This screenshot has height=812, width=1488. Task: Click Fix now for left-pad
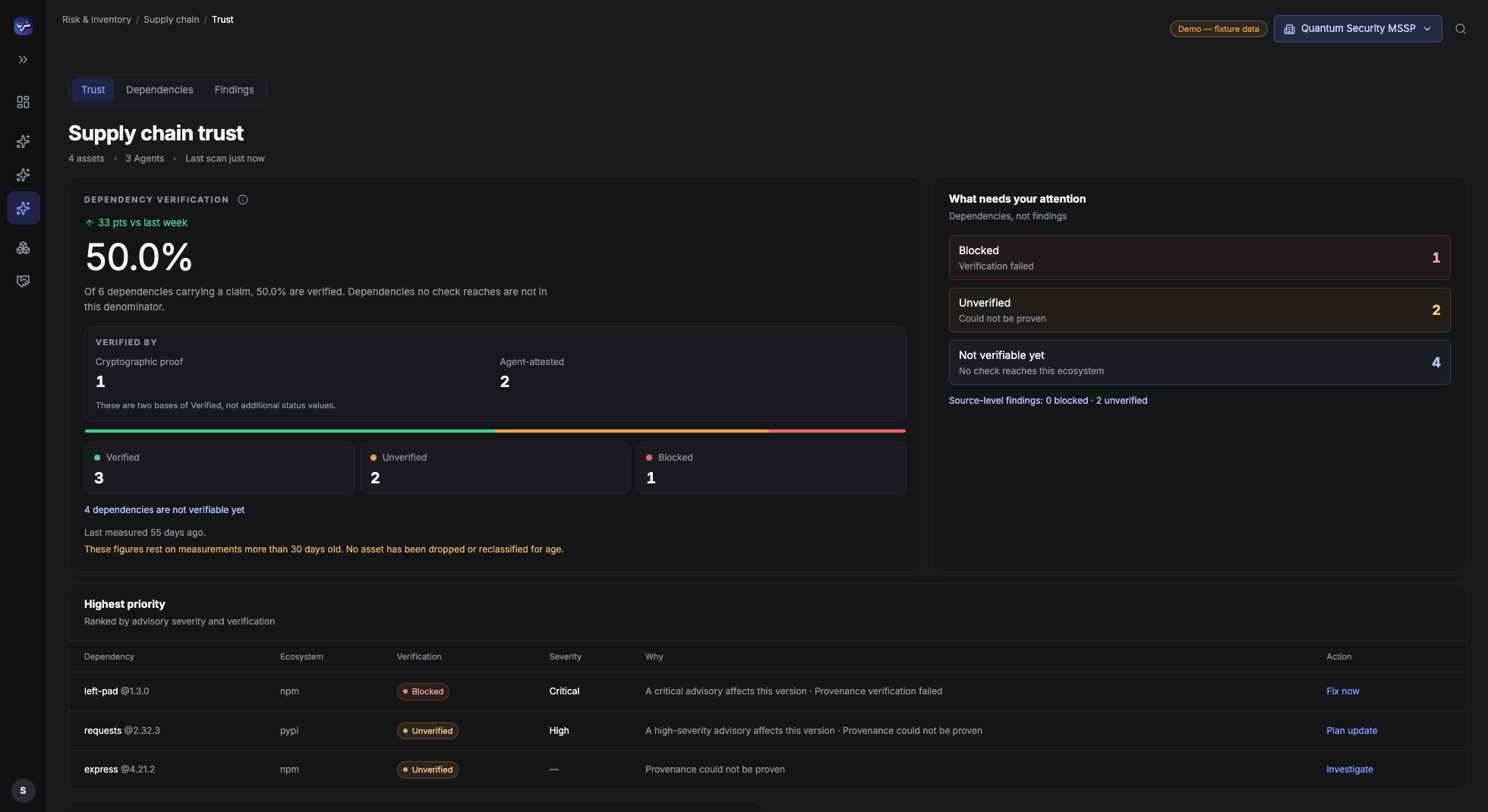click(1342, 691)
